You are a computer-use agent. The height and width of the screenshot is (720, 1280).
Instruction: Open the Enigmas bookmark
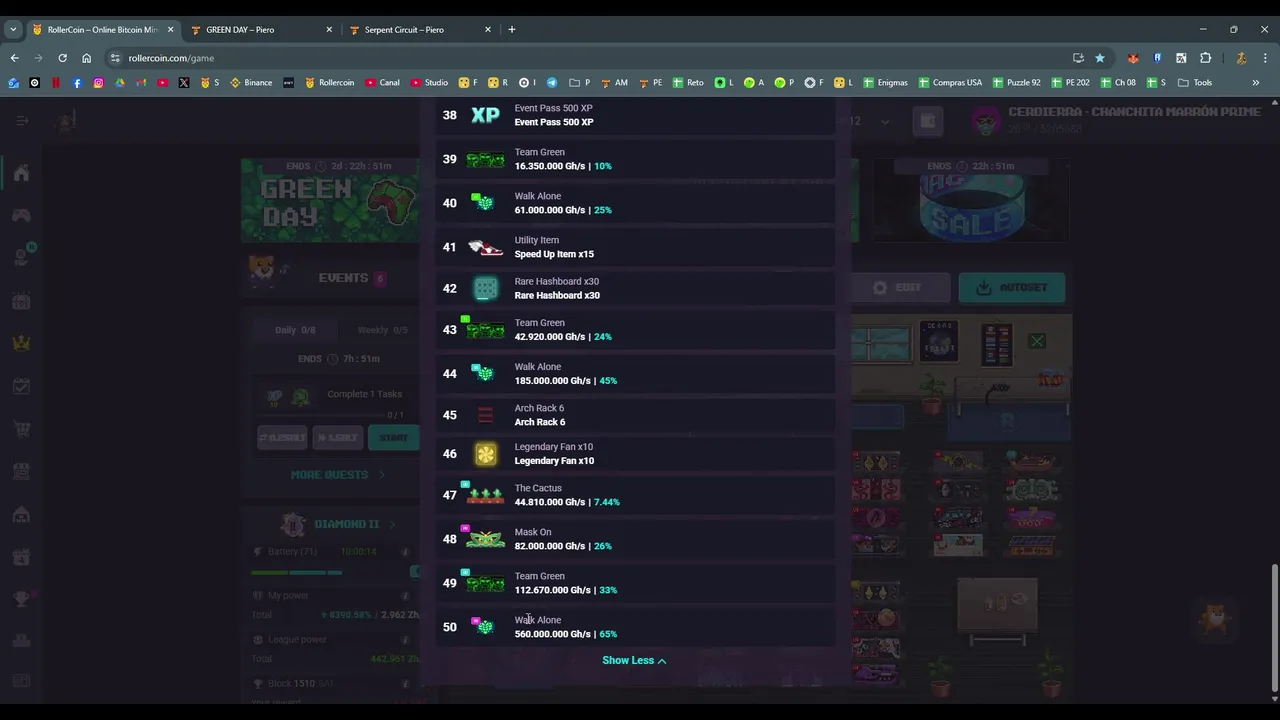tap(885, 83)
